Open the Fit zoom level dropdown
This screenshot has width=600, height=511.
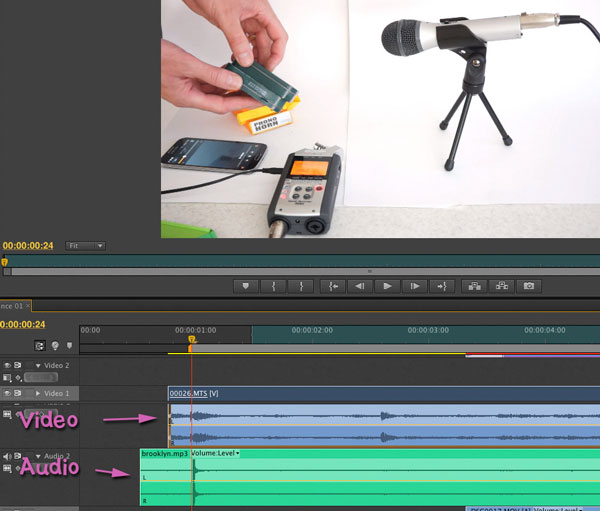click(x=85, y=246)
